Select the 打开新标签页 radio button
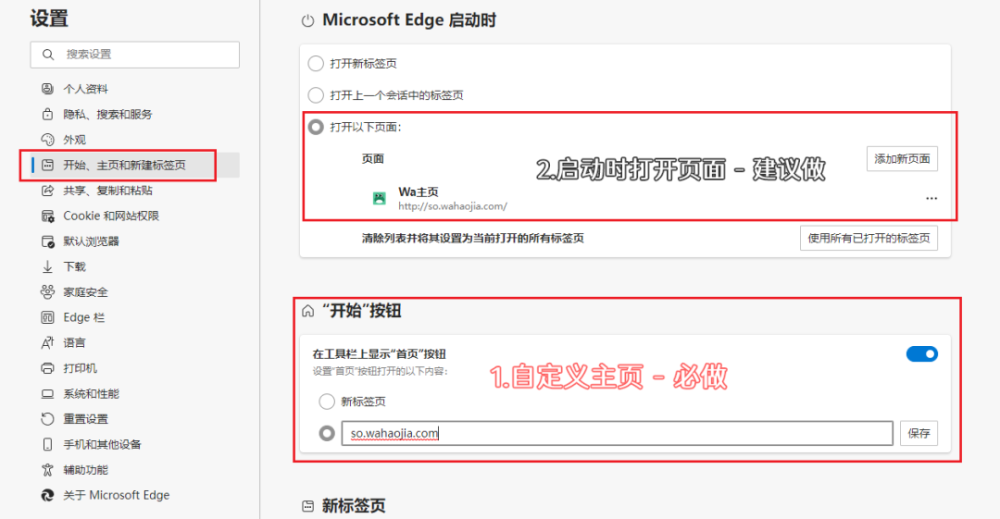 (x=316, y=64)
